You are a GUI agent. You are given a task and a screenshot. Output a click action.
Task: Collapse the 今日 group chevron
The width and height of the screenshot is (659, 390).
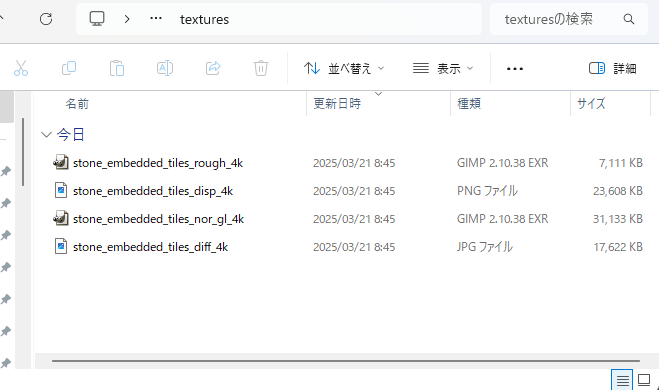(x=46, y=134)
